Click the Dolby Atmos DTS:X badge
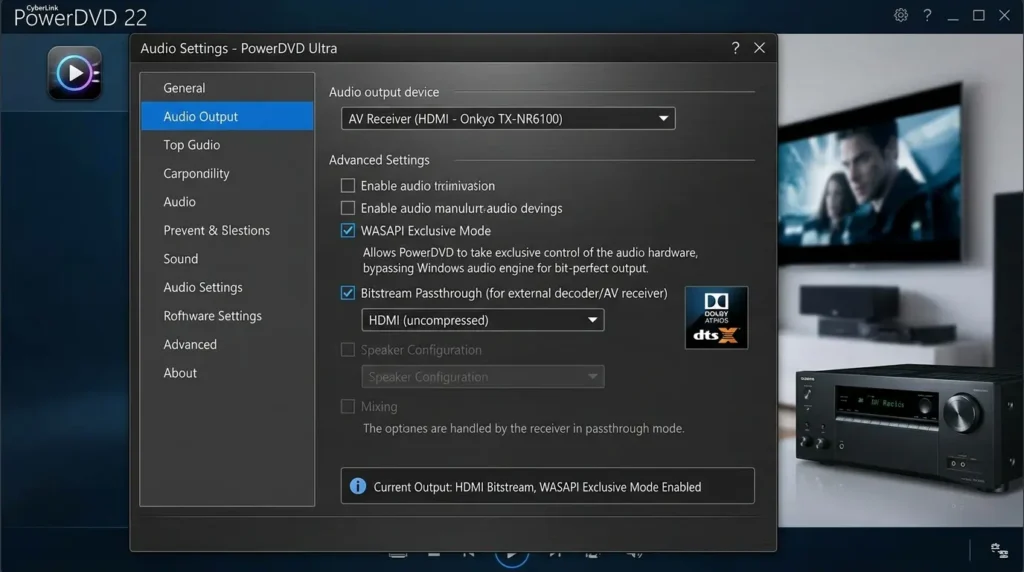Screen dimensions: 1024x572 [716, 317]
